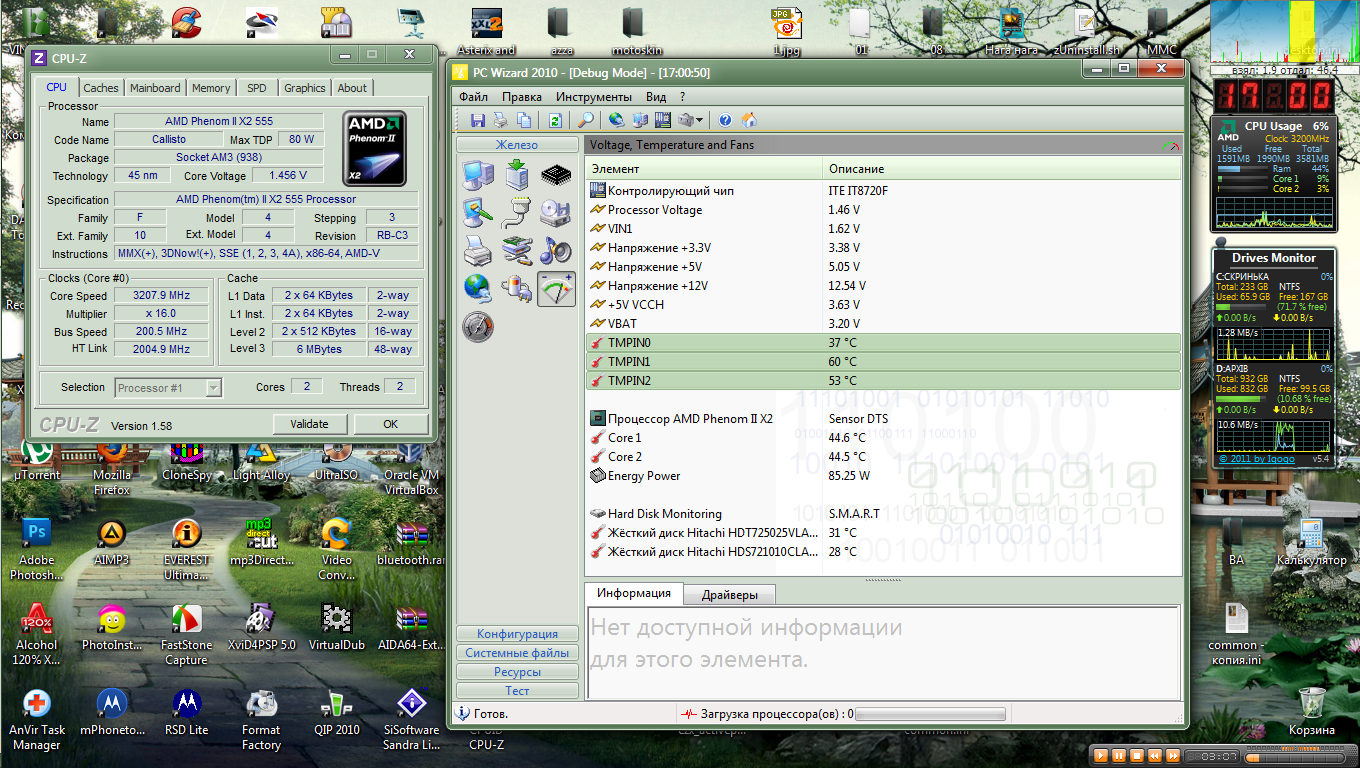Screen dimensions: 1360x768
Task: Expand the Системные файлы section
Action: pyautogui.click(x=517, y=653)
